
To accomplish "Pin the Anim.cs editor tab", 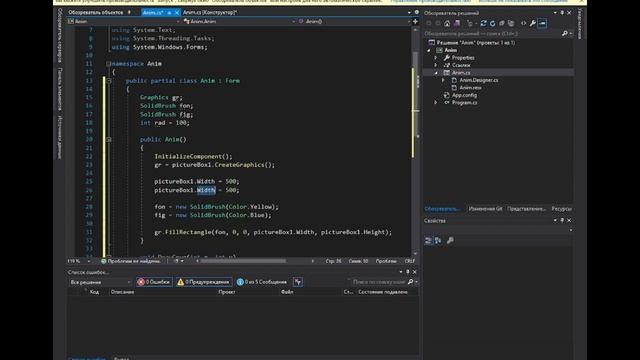I will (169, 13).
